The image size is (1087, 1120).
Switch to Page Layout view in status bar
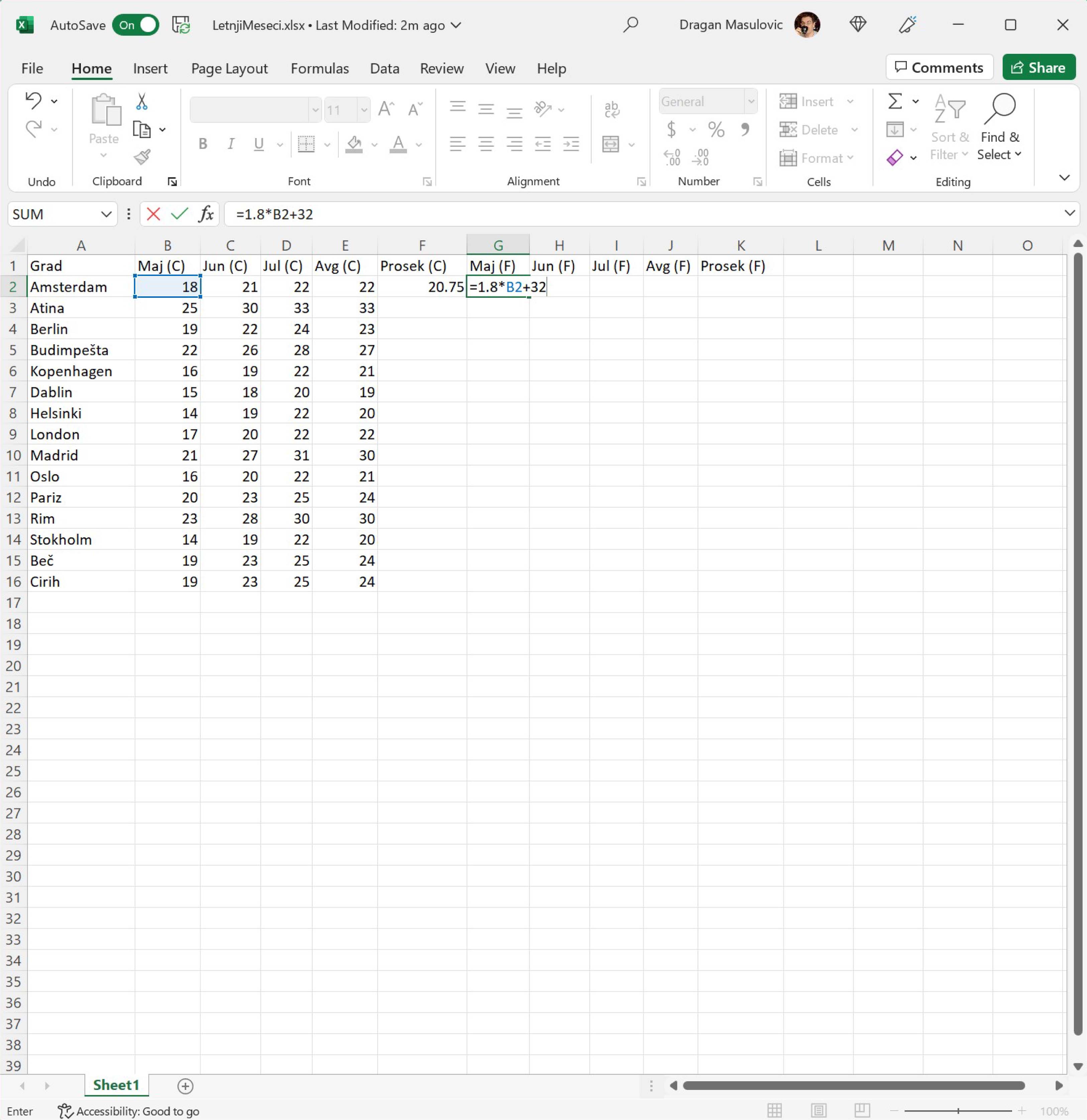click(x=819, y=1110)
